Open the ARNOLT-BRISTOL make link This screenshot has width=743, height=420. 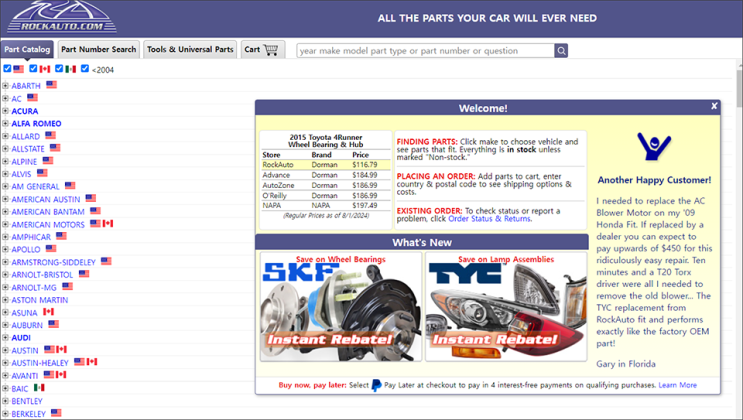click(42, 275)
